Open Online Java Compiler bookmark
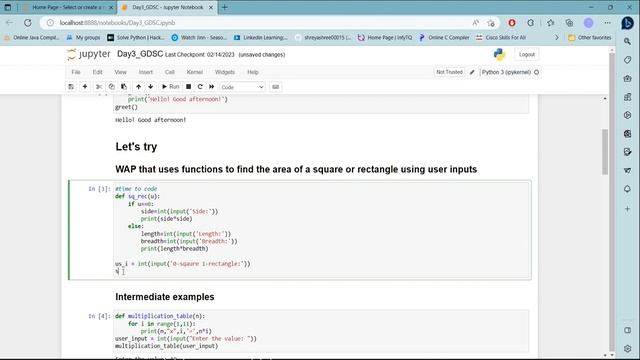The image size is (640, 360). coord(32,38)
